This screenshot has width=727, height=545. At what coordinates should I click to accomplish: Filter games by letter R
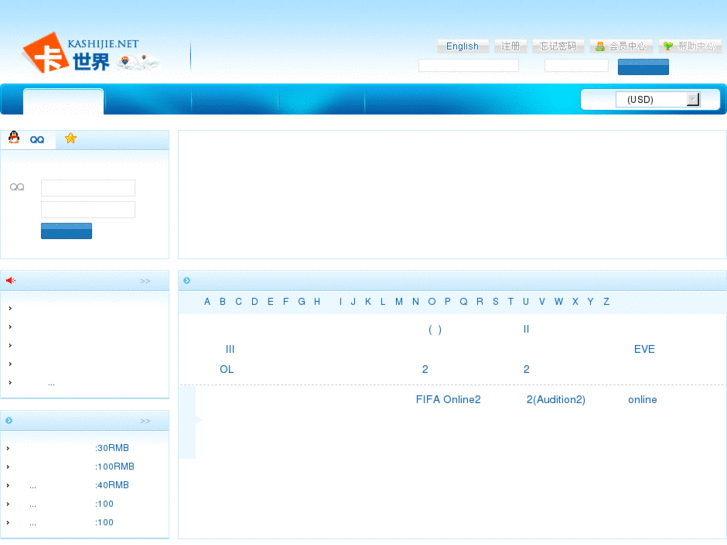pyautogui.click(x=480, y=301)
